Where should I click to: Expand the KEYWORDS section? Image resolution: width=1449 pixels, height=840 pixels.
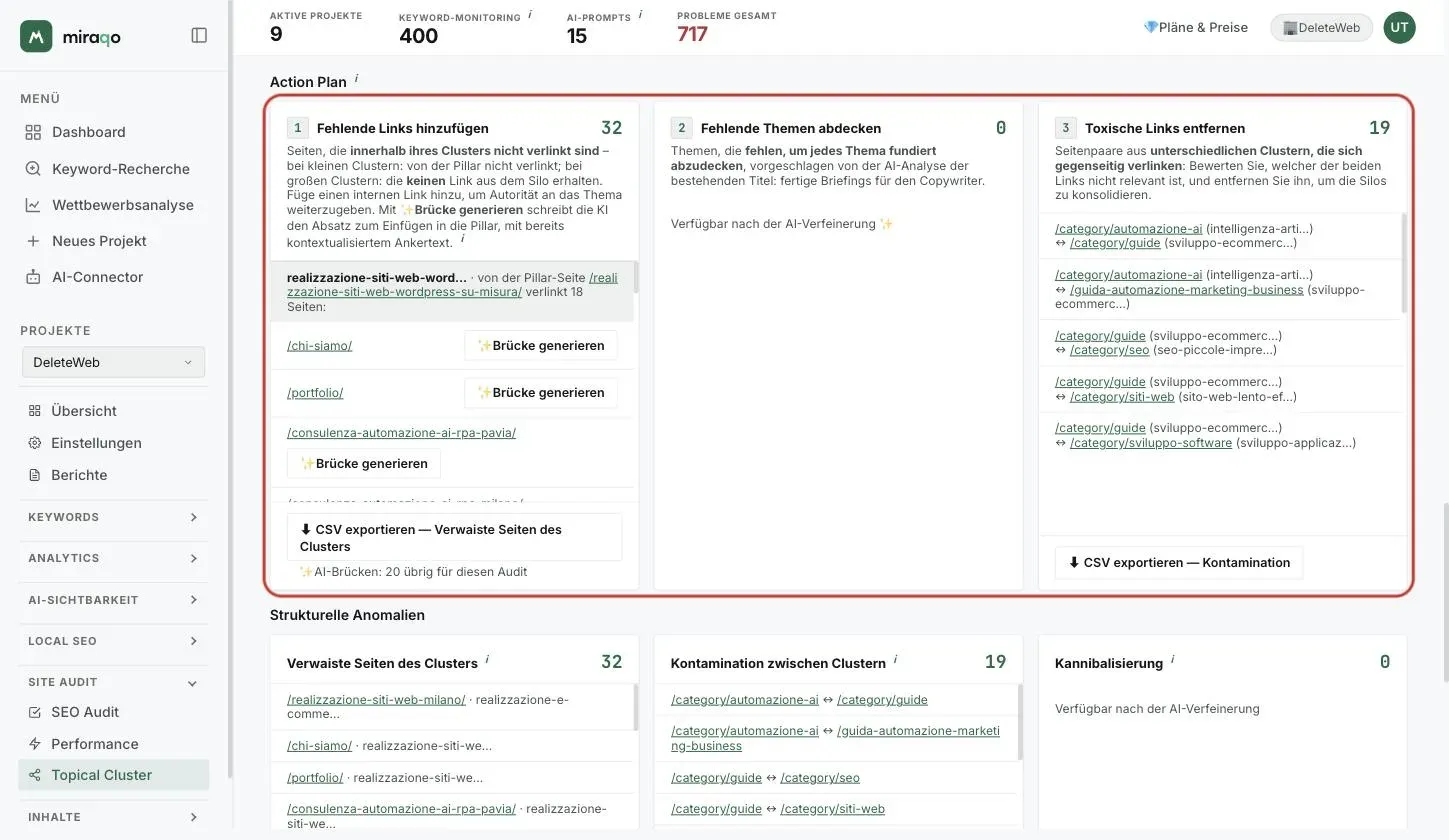click(x=114, y=517)
